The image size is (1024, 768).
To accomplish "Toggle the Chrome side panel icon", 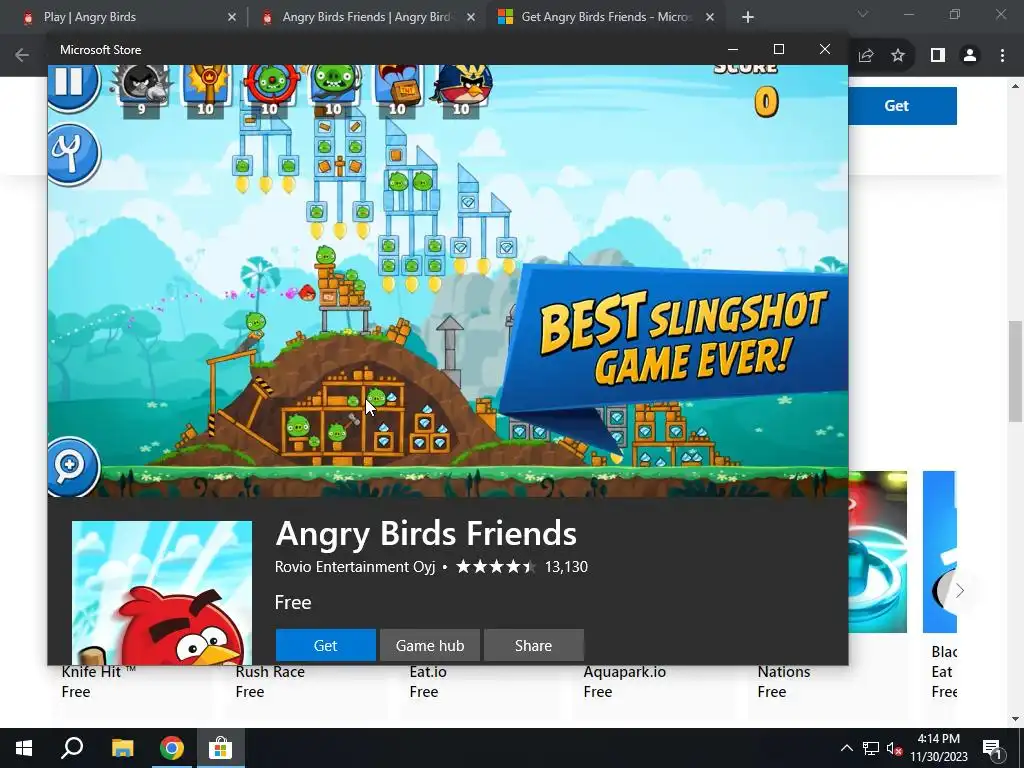I will [x=938, y=56].
